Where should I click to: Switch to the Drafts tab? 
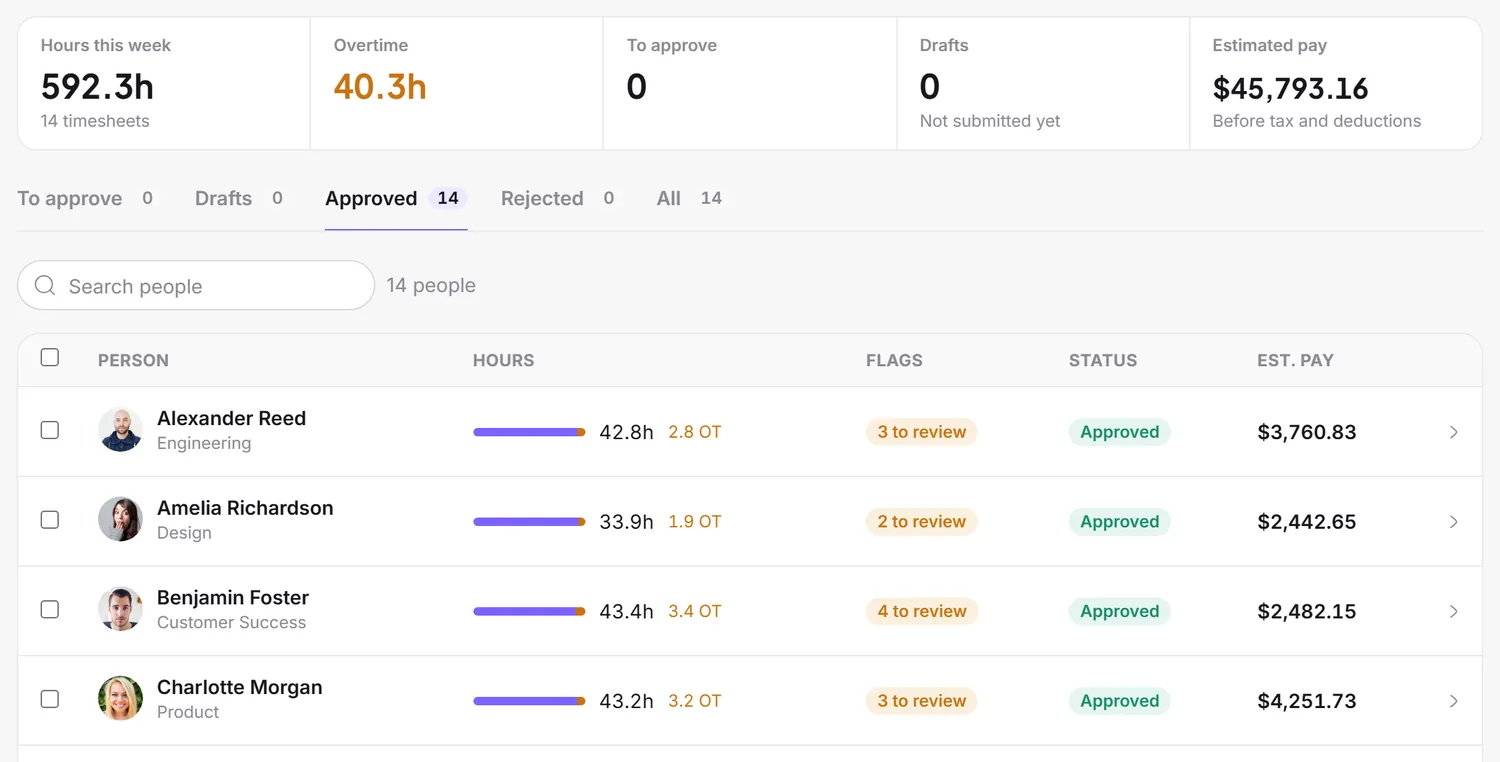pos(240,198)
